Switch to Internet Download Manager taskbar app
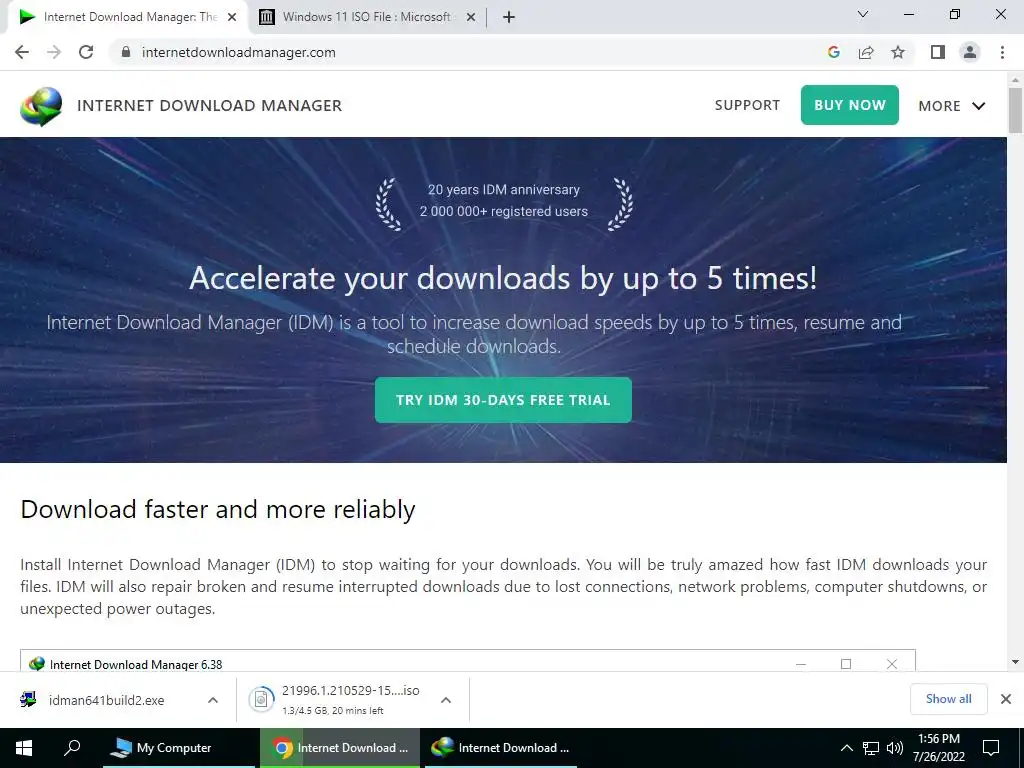 [502, 748]
